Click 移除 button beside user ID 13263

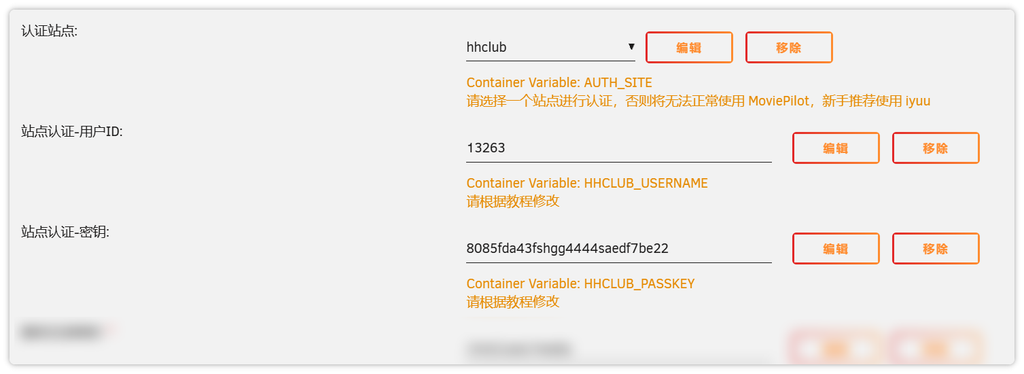936,148
